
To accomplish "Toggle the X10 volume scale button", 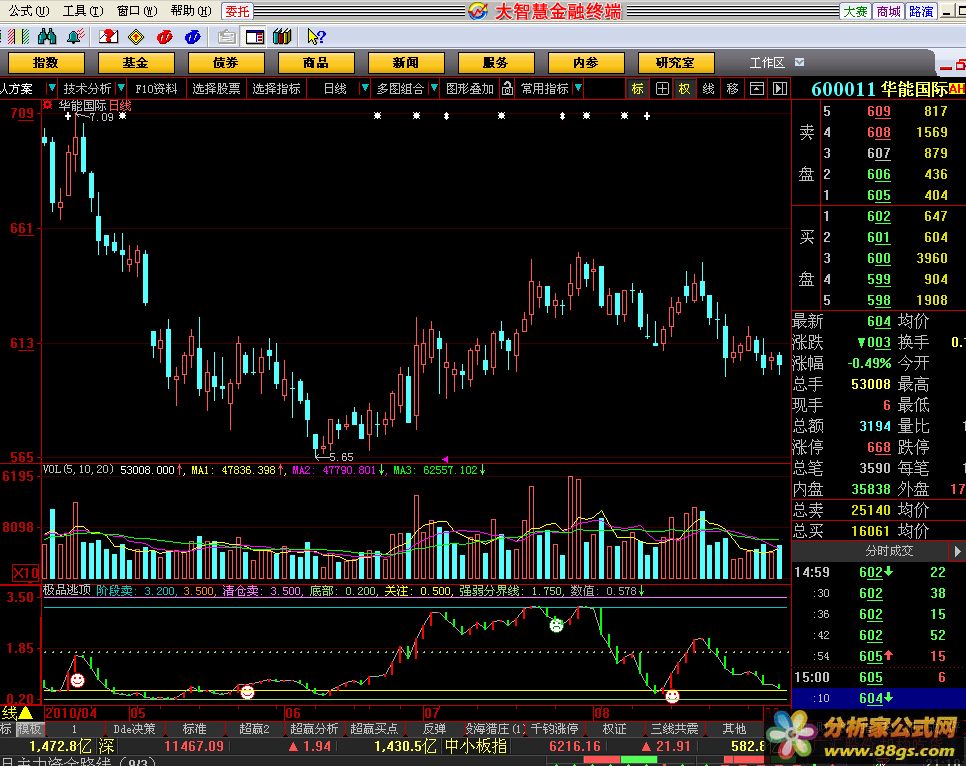I will [25, 573].
